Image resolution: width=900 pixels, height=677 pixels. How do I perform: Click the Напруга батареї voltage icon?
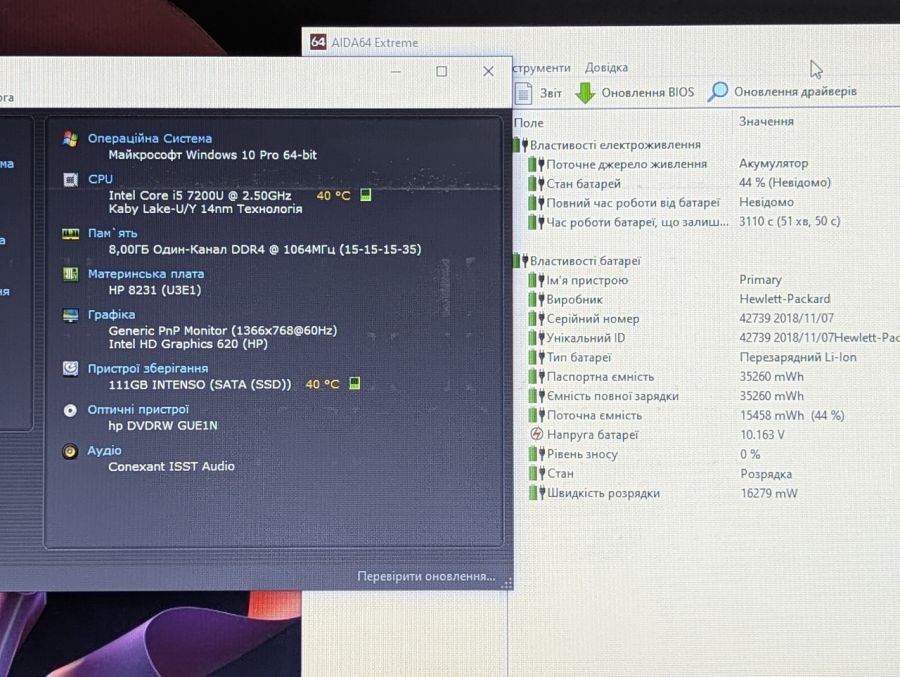pyautogui.click(x=536, y=434)
